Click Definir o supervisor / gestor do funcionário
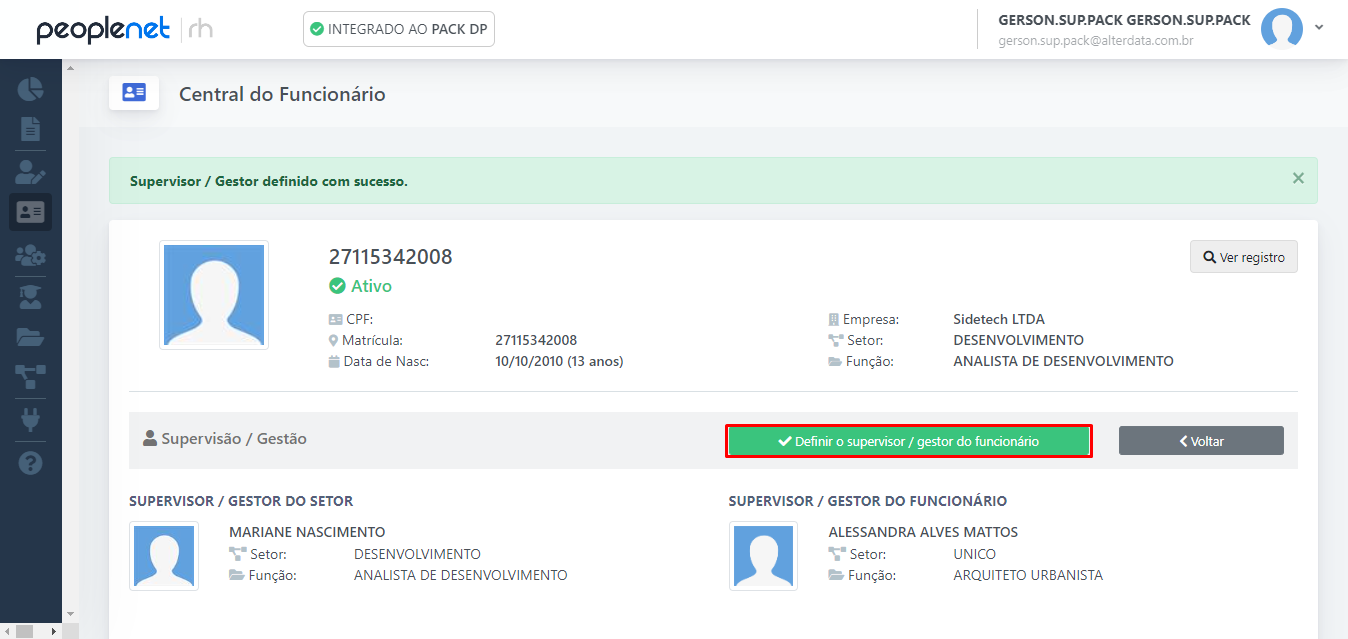The image size is (1348, 639). pos(908,440)
